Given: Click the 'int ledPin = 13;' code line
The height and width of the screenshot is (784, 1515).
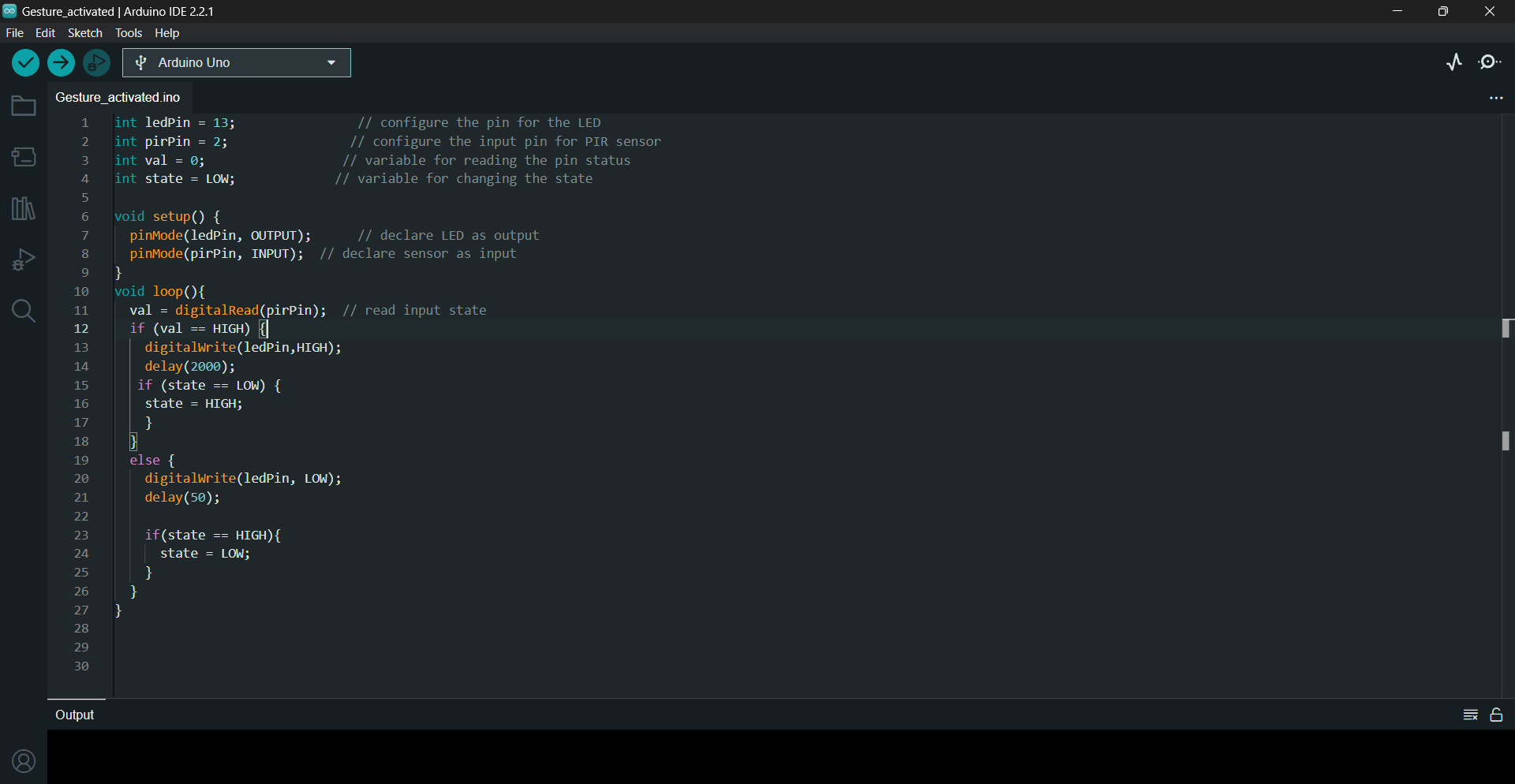Looking at the screenshot, I should point(175,123).
